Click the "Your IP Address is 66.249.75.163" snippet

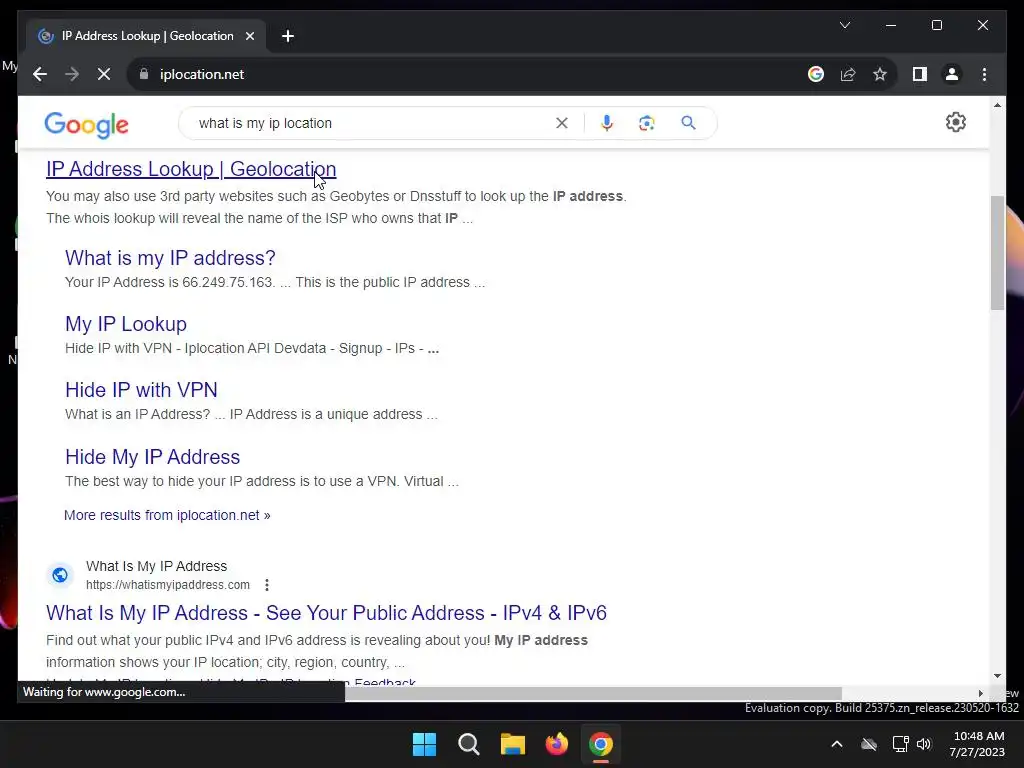(x=169, y=282)
